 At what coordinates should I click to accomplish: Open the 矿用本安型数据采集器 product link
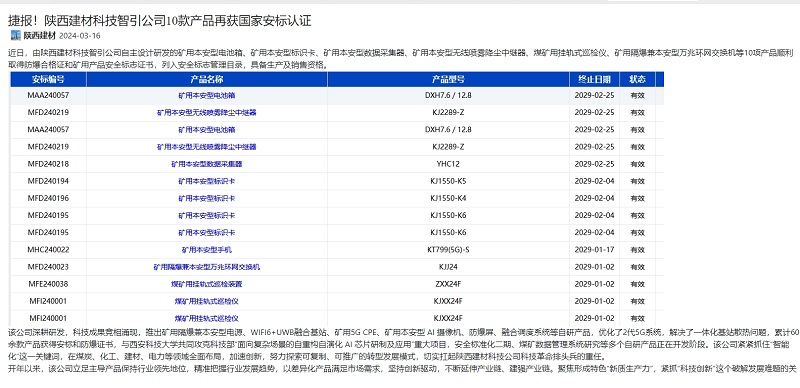coord(207,164)
